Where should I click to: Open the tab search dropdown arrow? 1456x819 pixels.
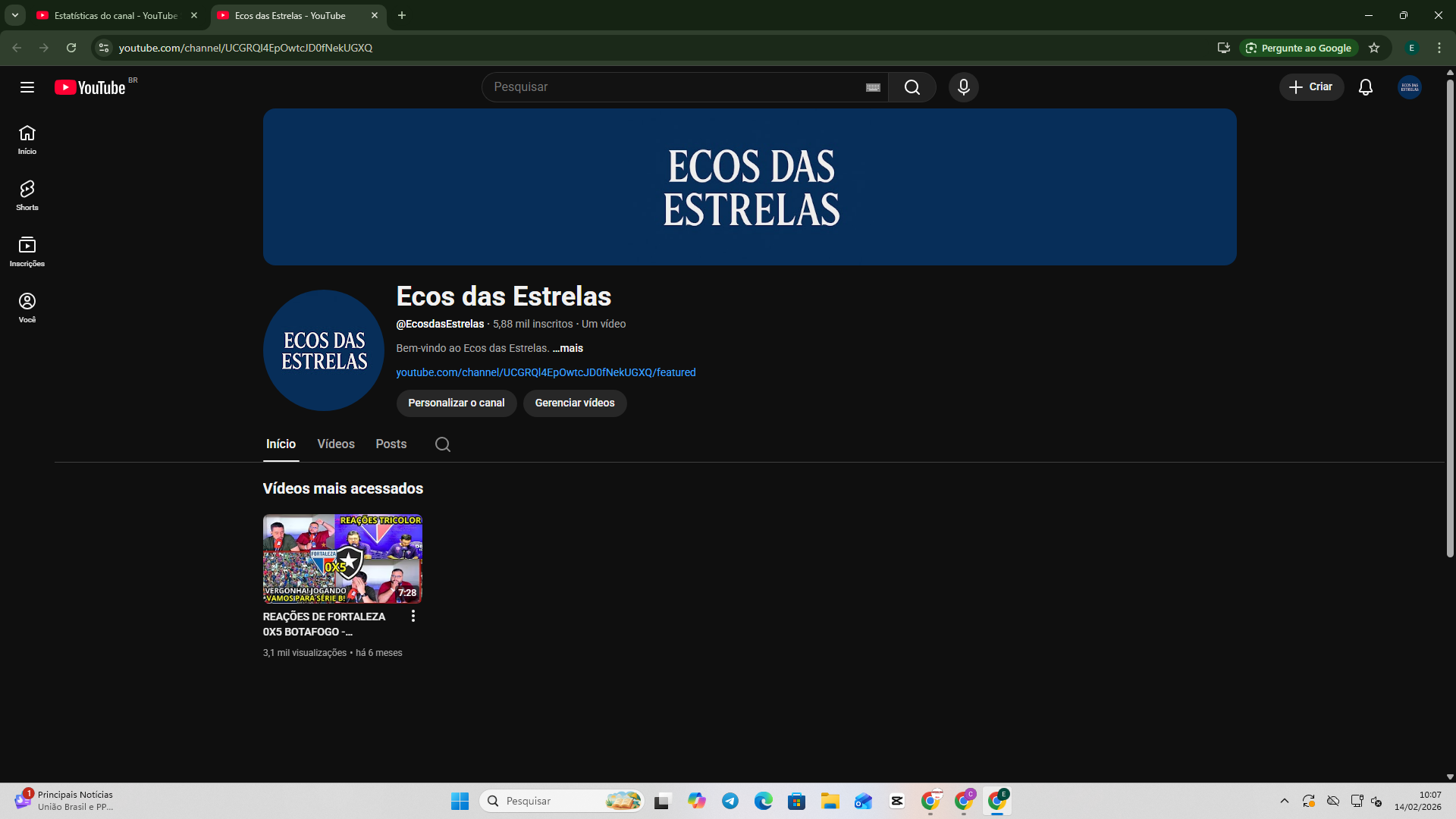tap(14, 15)
